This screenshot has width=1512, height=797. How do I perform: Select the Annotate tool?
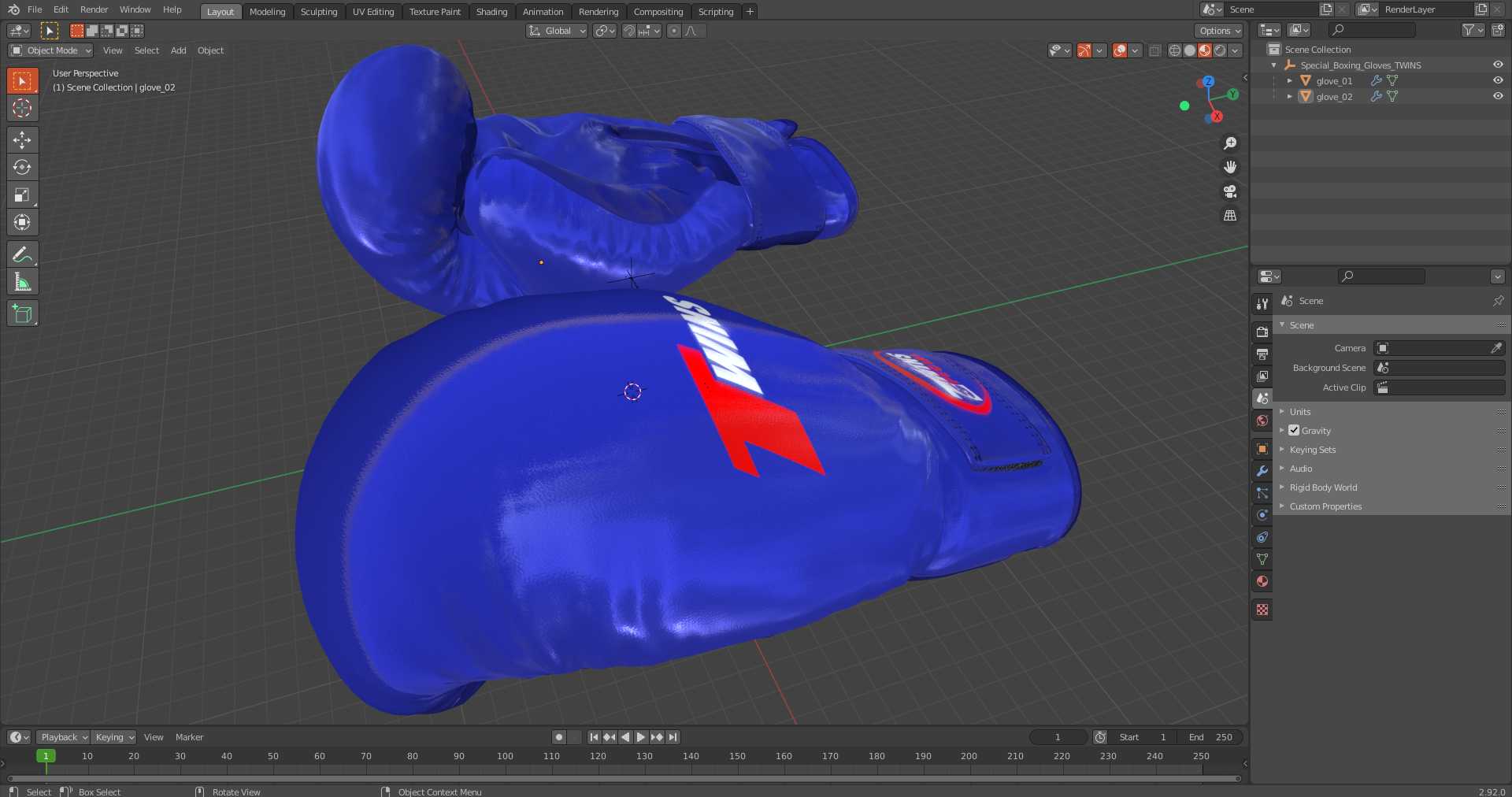pyautogui.click(x=22, y=254)
